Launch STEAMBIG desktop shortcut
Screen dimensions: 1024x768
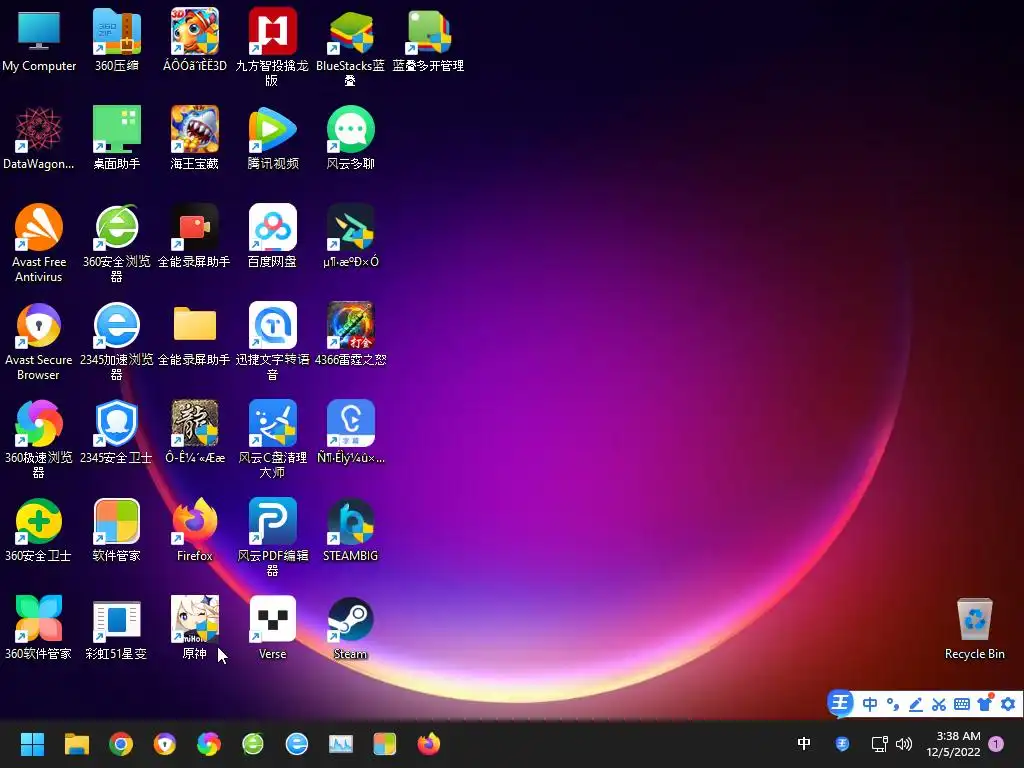(x=350, y=529)
